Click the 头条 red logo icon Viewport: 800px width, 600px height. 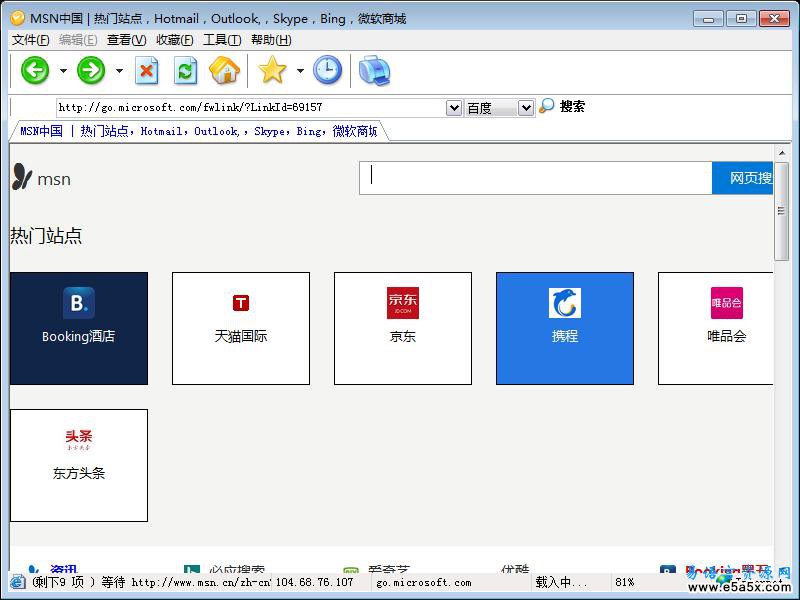[79, 439]
